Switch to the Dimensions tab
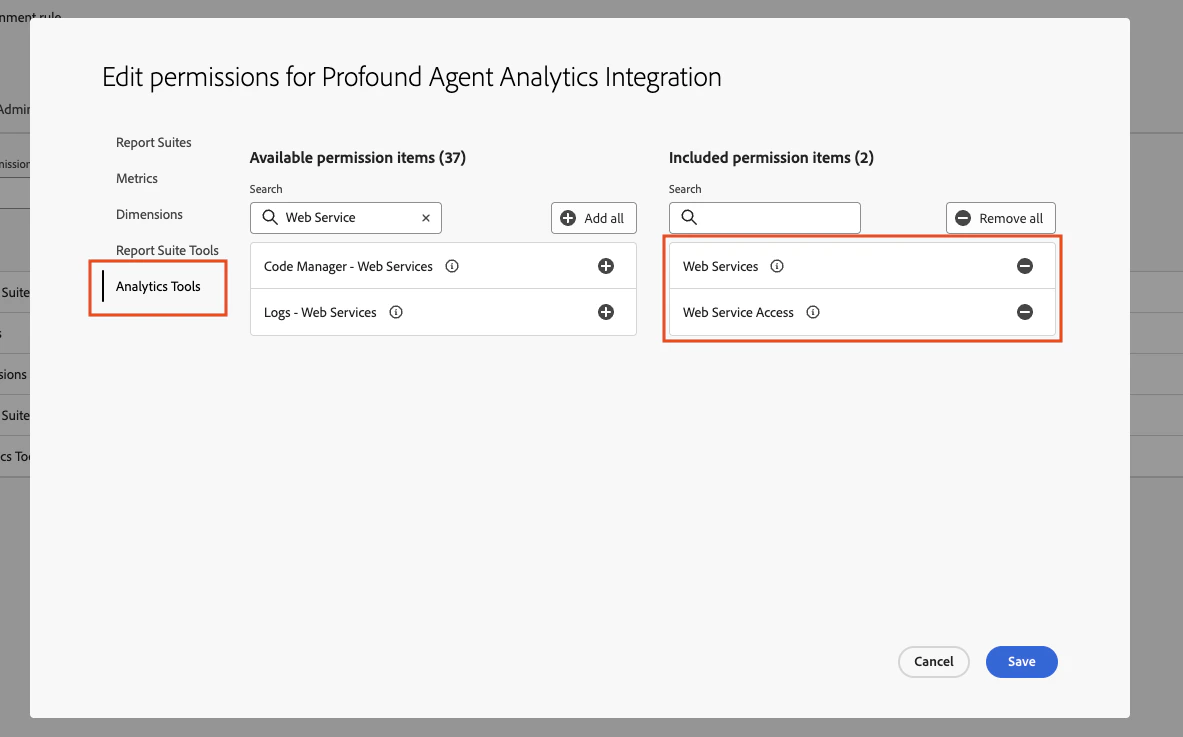 [149, 215]
